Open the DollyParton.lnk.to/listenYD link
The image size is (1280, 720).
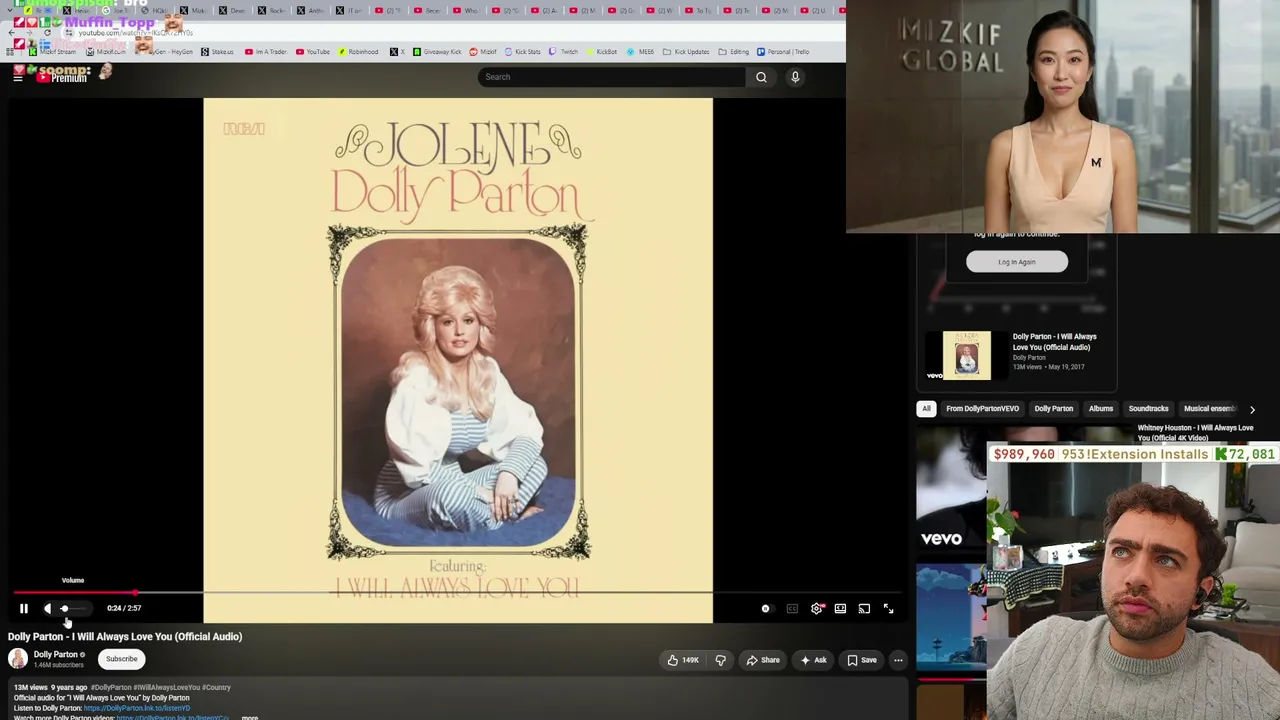point(137,708)
